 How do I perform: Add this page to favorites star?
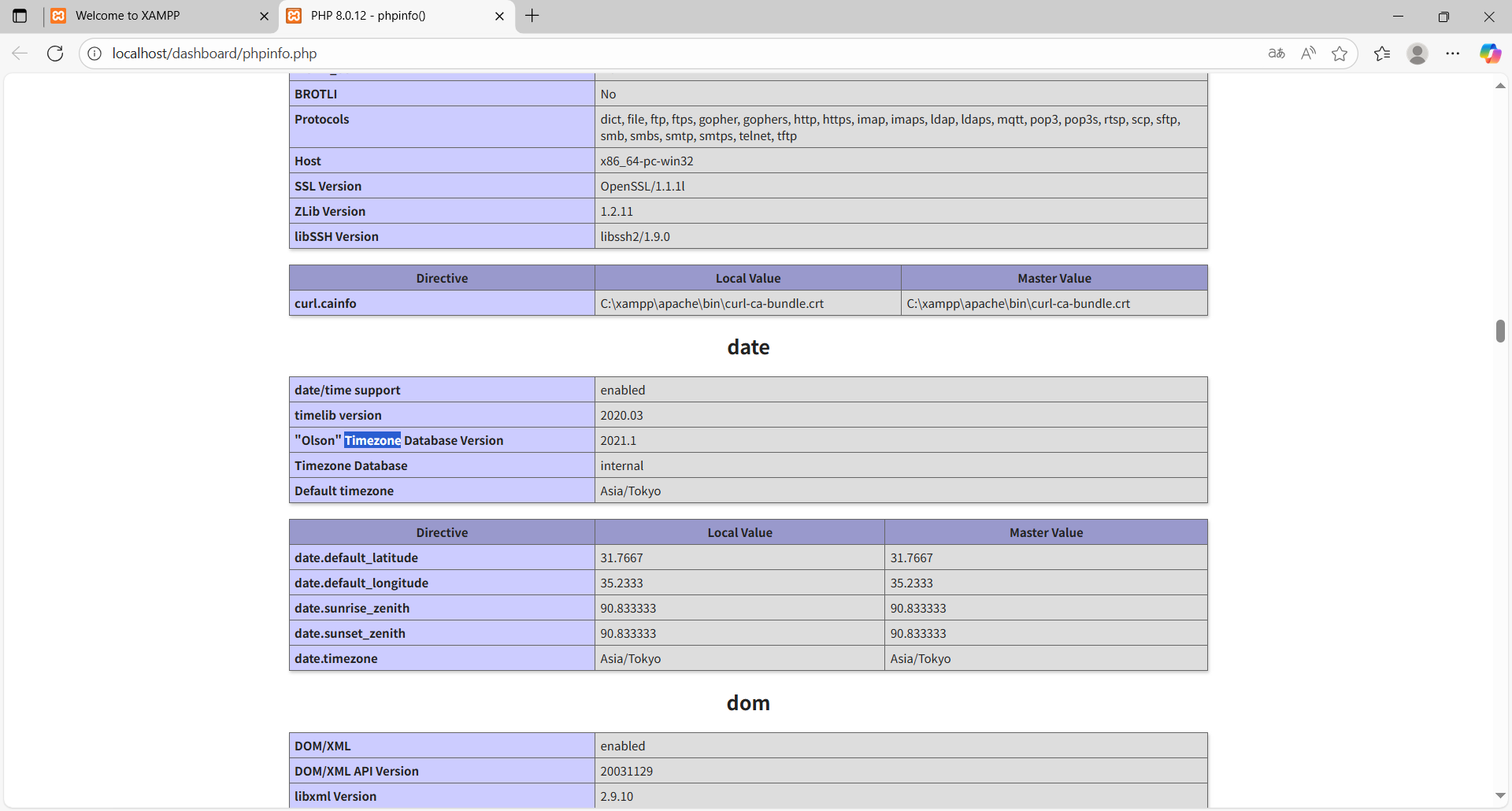click(x=1340, y=54)
